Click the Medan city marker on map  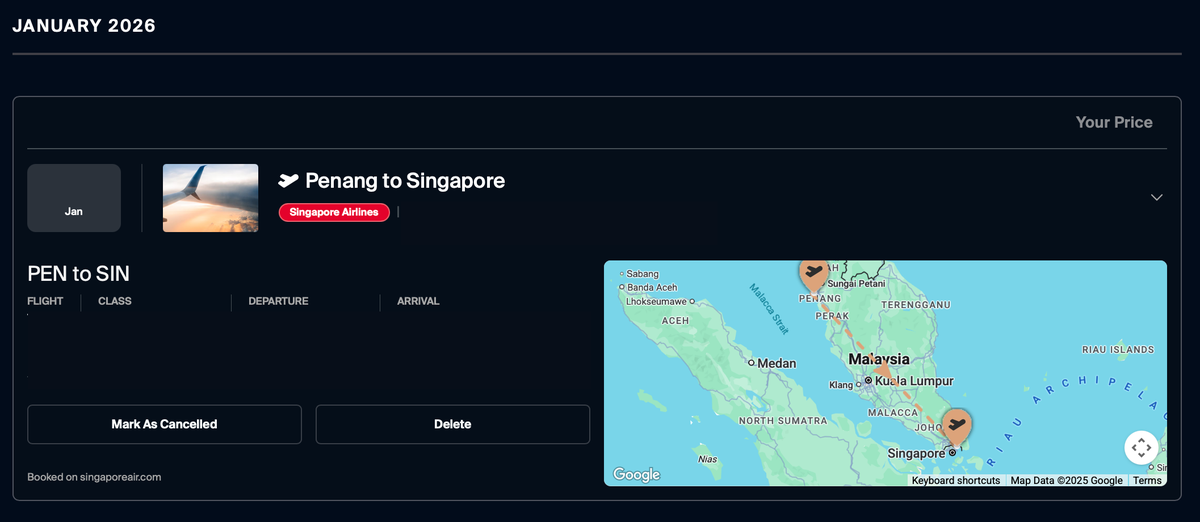tap(751, 363)
